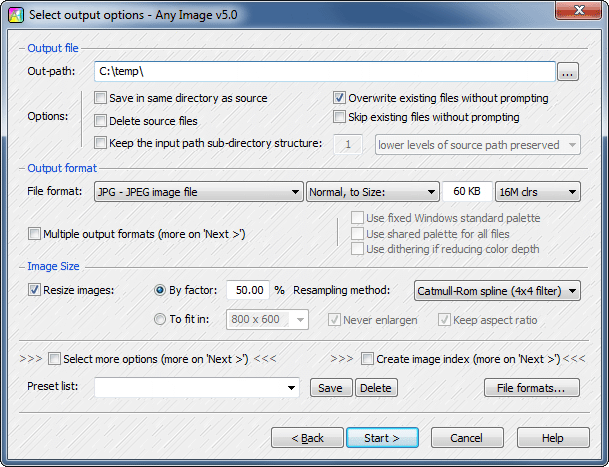Click the Start > button
The height and width of the screenshot is (467, 609).
(x=382, y=438)
